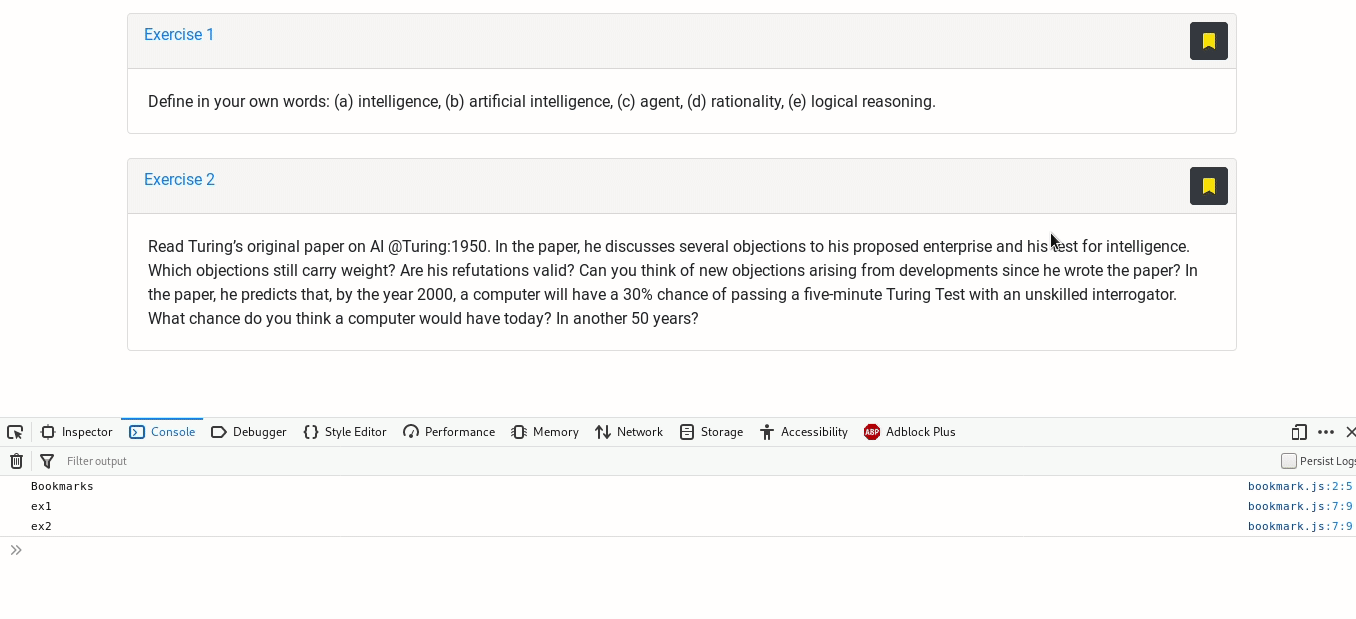Switch to the Inspector tab

pyautogui.click(x=77, y=432)
